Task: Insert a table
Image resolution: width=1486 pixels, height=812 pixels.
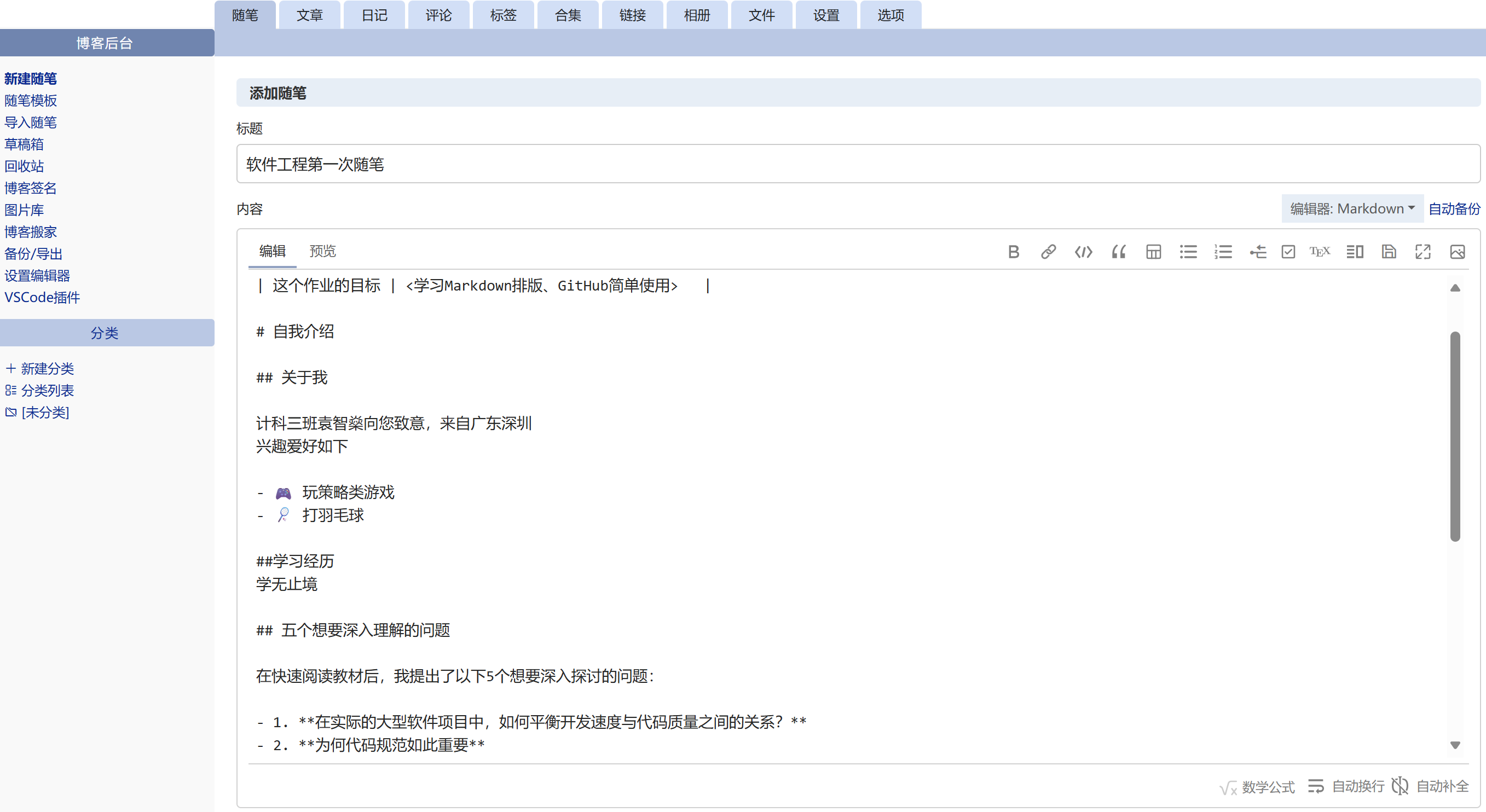Action: click(x=1153, y=252)
